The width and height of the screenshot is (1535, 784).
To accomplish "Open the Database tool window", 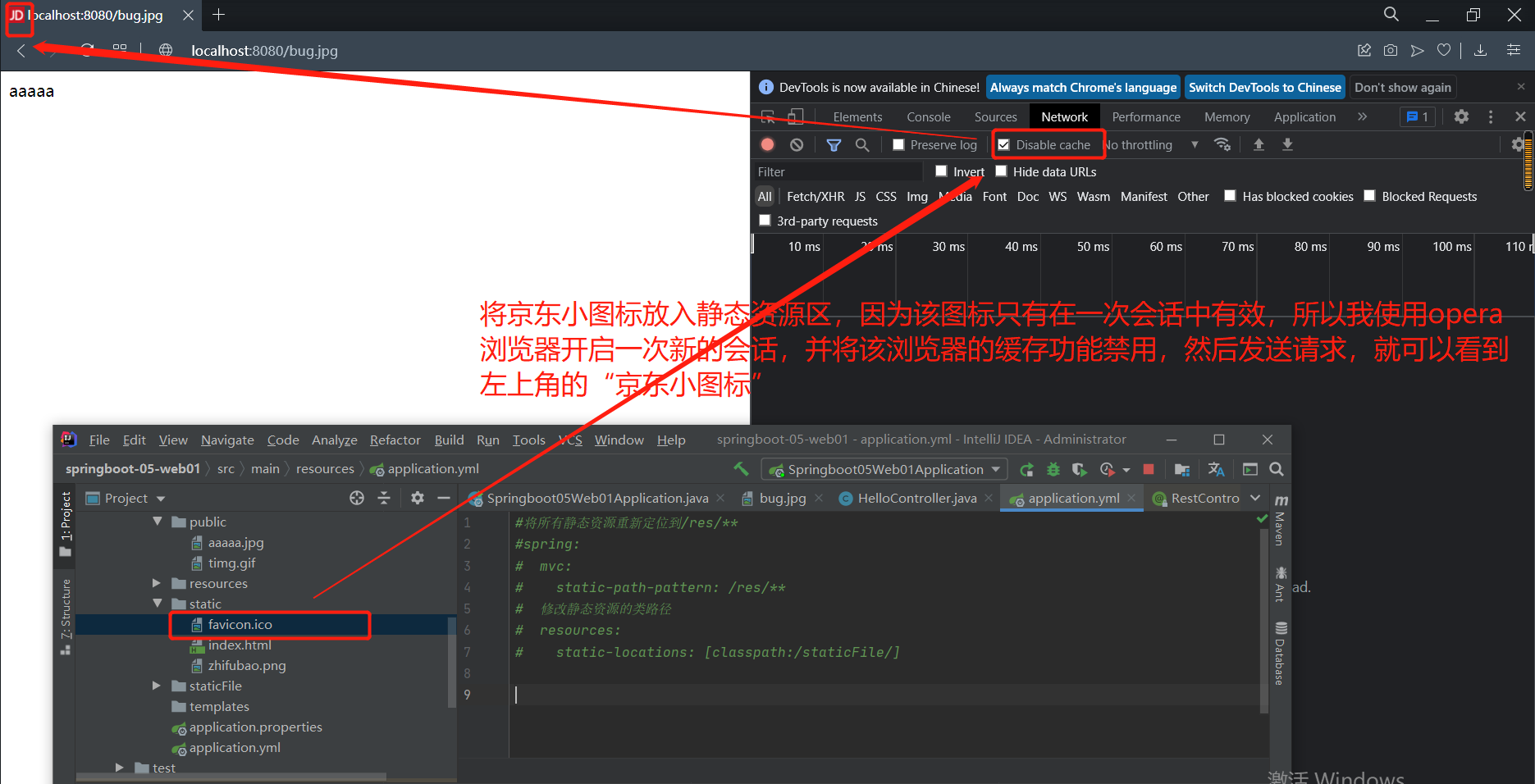I will pos(1280,653).
